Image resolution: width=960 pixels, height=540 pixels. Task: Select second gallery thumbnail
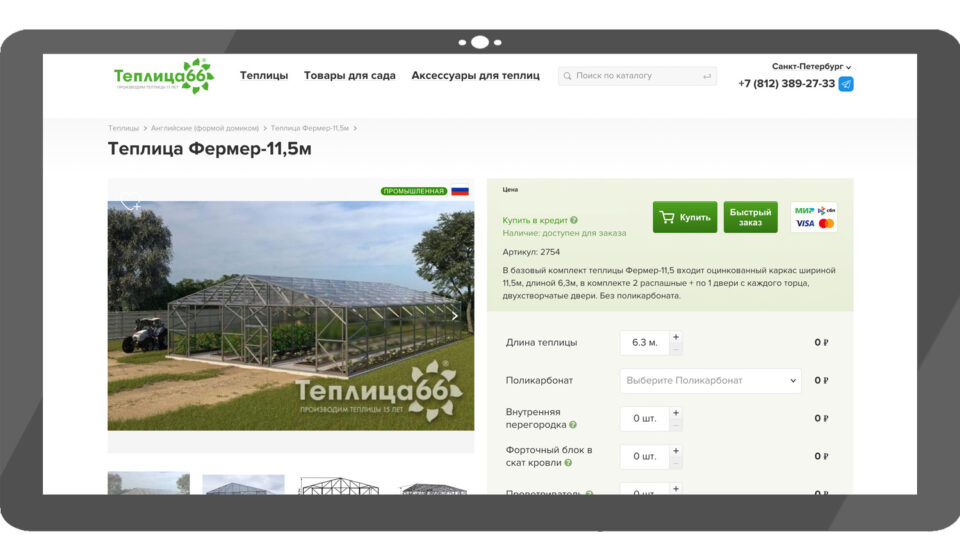pos(243,484)
